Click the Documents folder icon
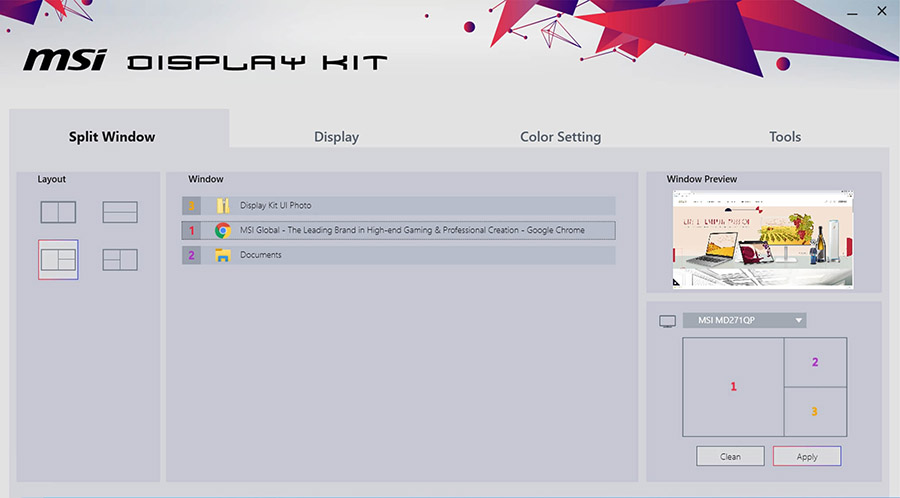The image size is (900, 498). [x=223, y=255]
